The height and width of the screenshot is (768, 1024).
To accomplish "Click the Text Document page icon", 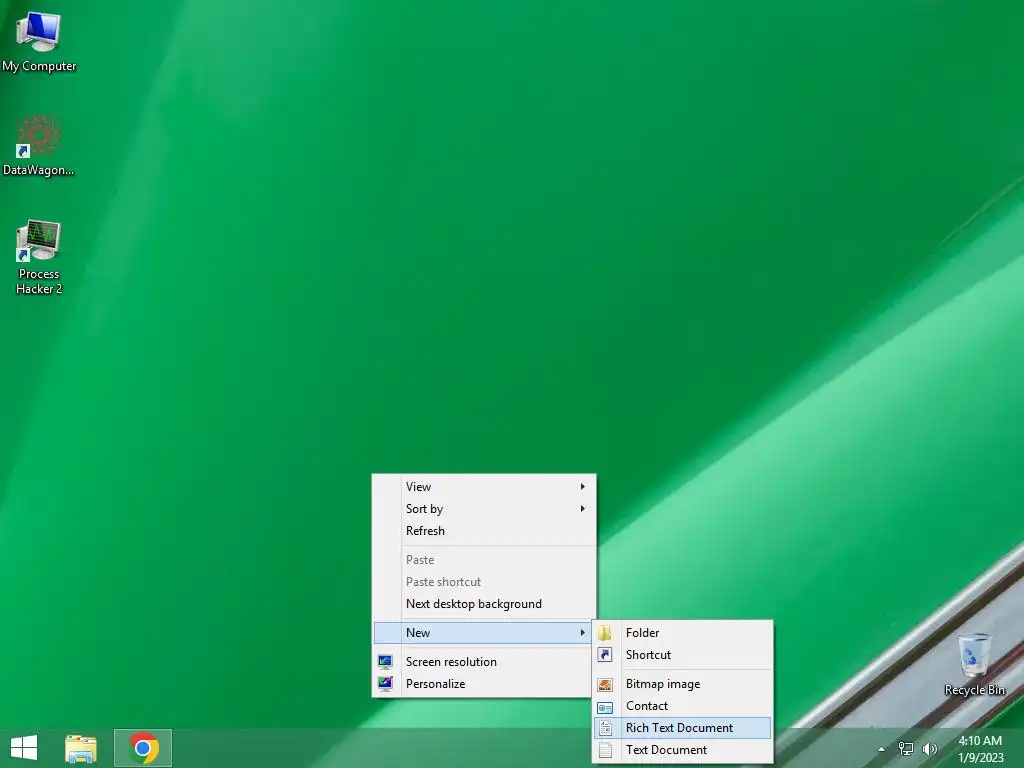I will click(x=605, y=750).
